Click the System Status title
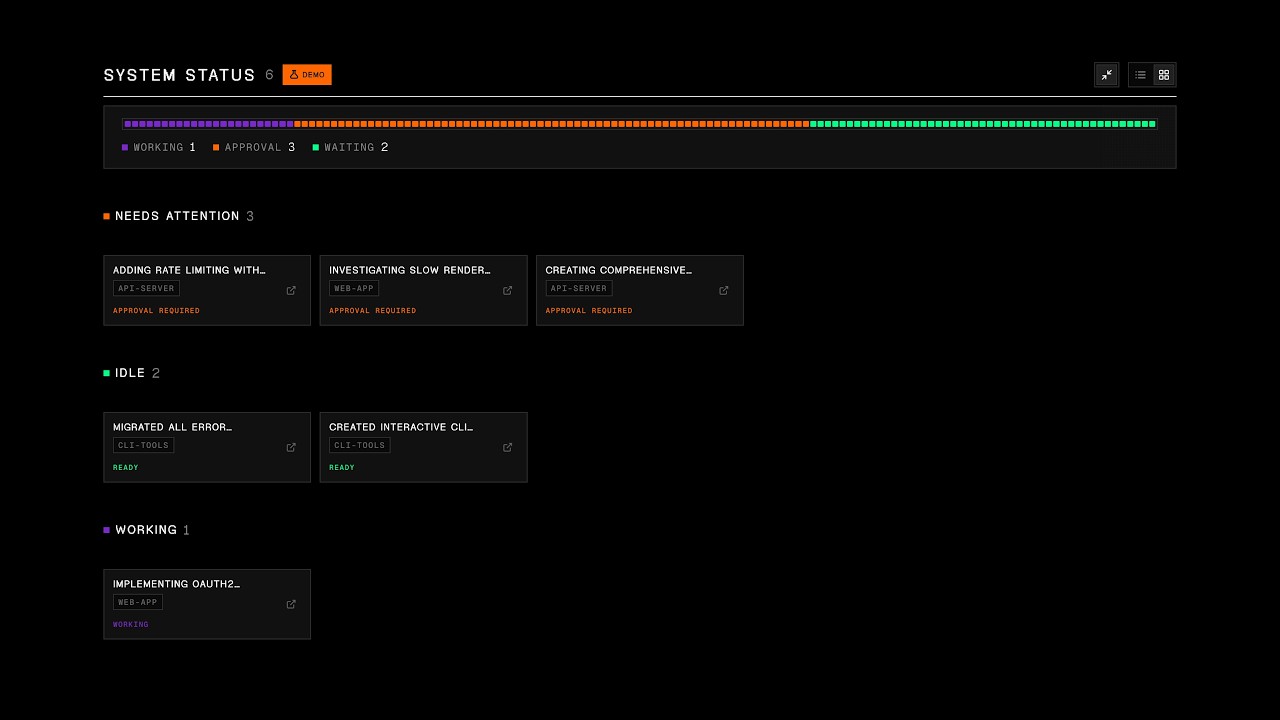The height and width of the screenshot is (720, 1280). pos(180,75)
